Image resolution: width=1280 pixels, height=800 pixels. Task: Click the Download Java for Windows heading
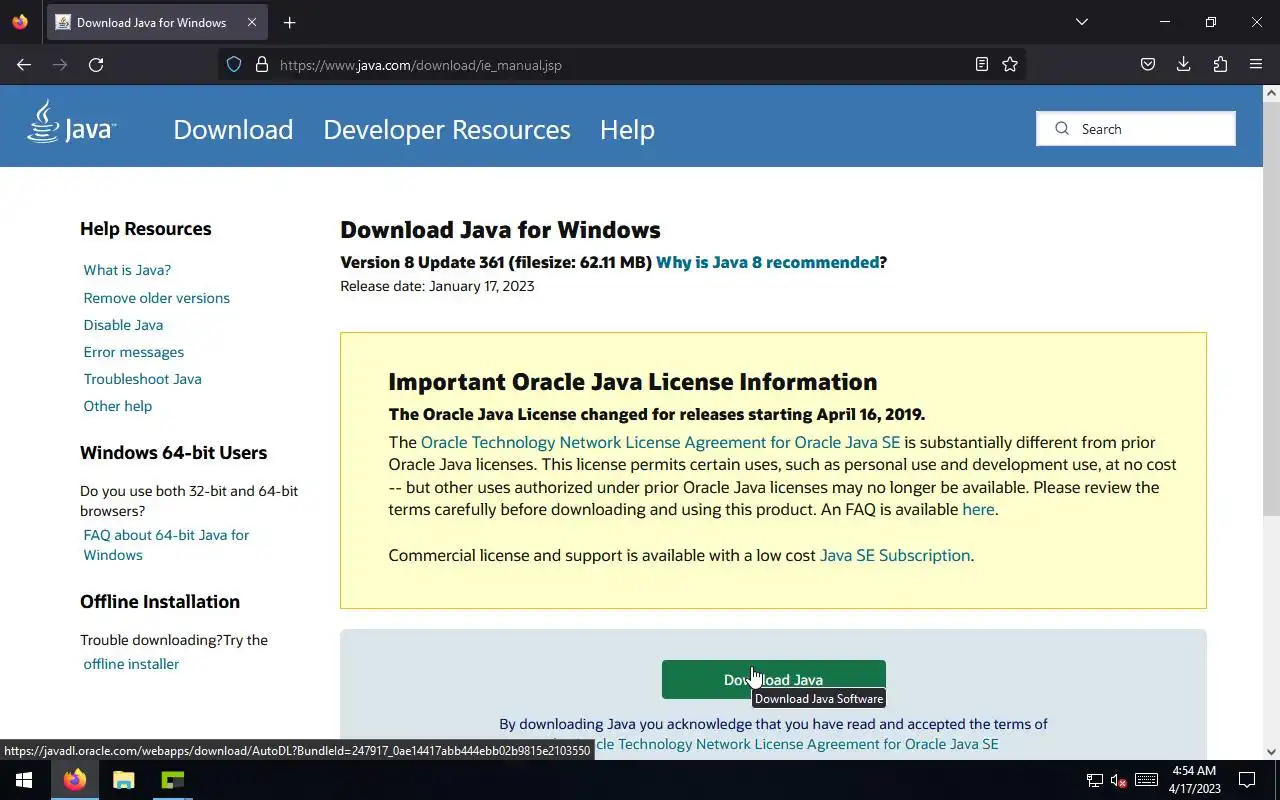(x=500, y=230)
